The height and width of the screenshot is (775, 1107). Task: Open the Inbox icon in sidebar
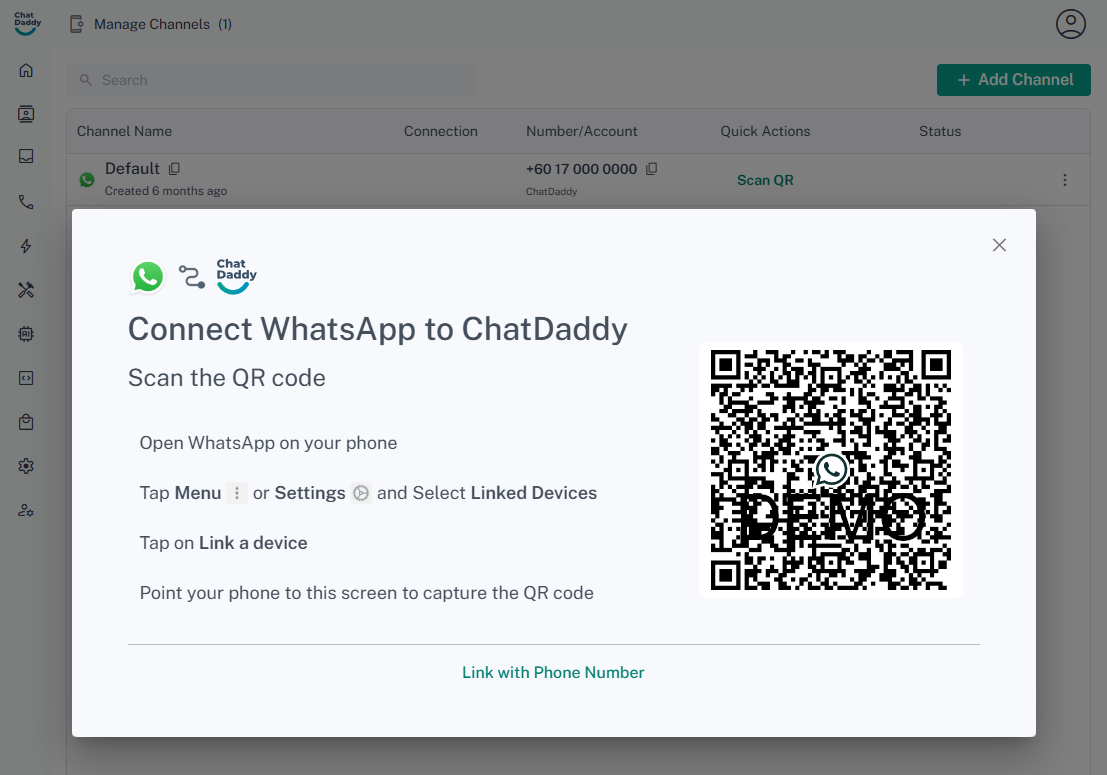pos(26,157)
